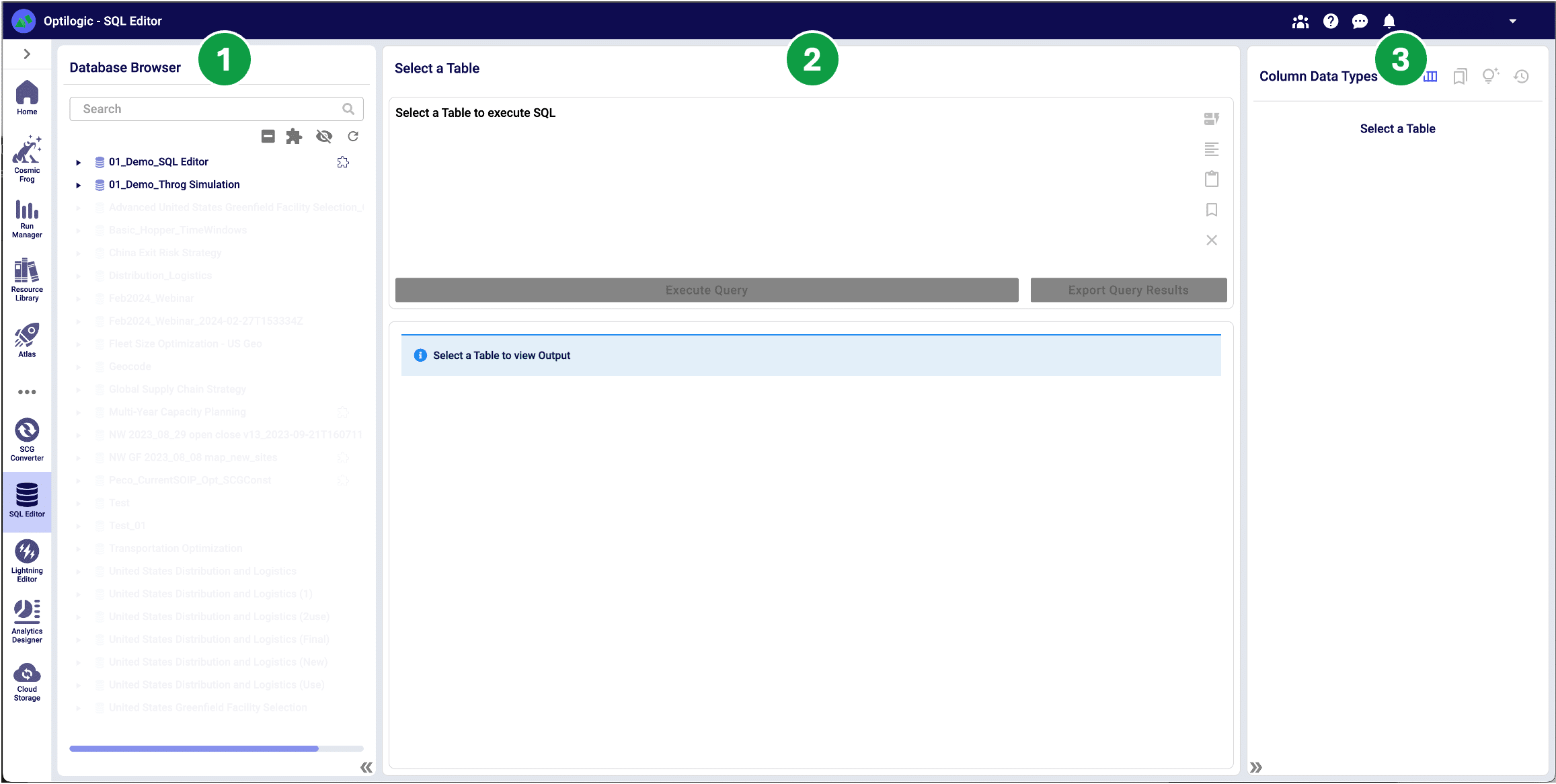Click Export Query Results button
The image size is (1556, 784).
click(1128, 290)
